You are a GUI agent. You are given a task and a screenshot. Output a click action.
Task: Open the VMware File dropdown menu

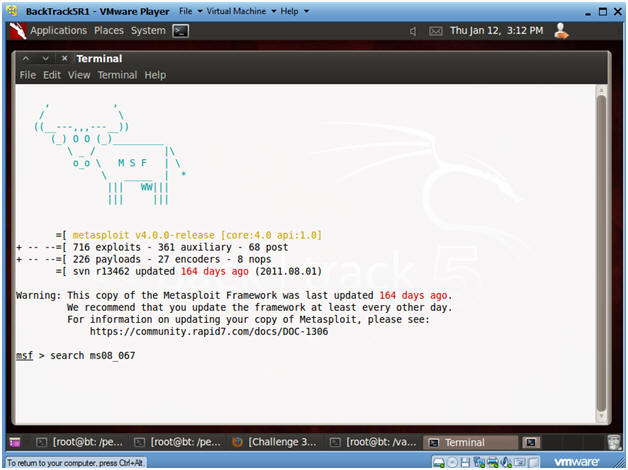(190, 11)
